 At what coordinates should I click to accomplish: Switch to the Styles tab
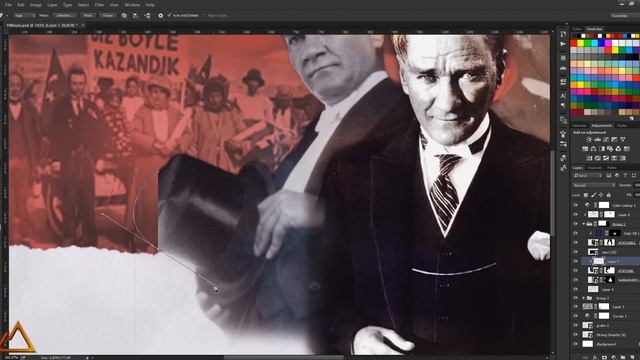point(622,125)
